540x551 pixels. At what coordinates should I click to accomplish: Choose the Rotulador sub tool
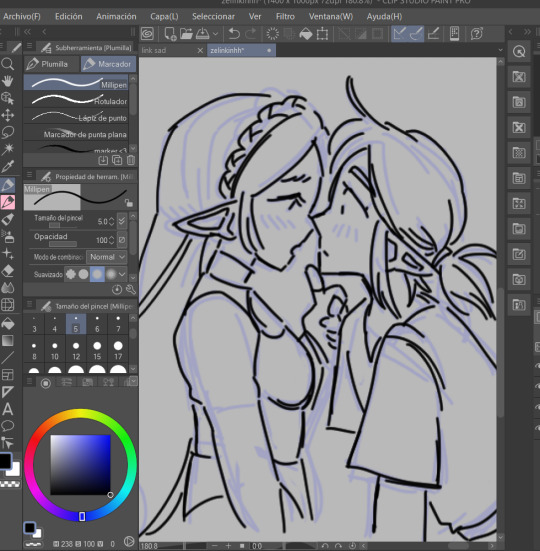point(76,100)
